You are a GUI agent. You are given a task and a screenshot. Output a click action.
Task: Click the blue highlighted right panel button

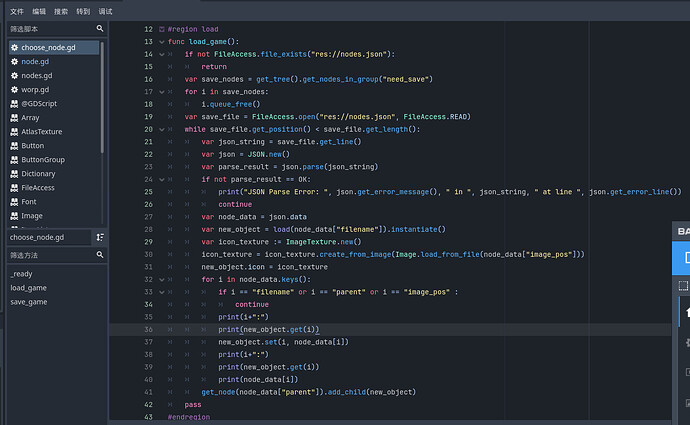click(x=683, y=258)
